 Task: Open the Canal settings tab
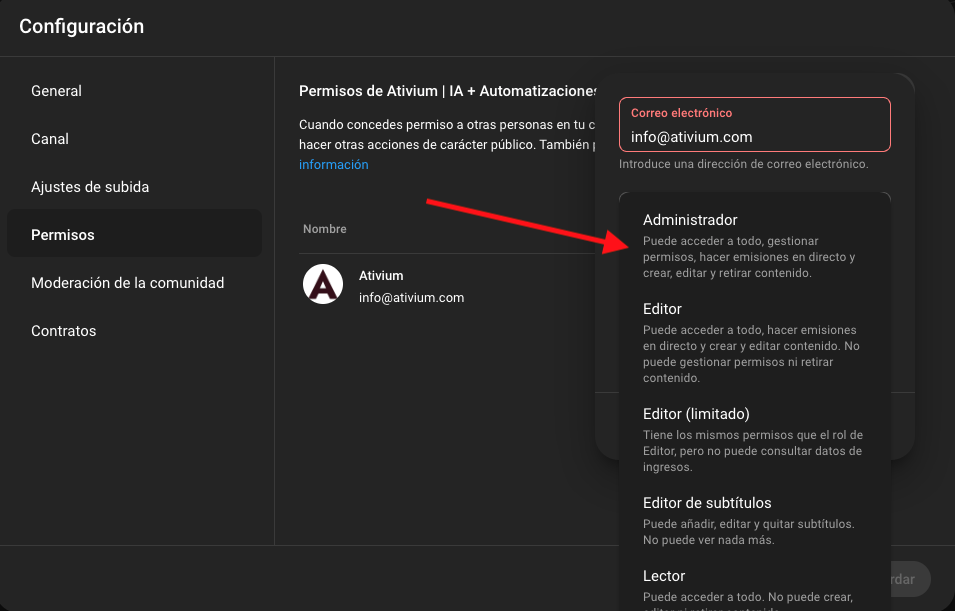click(x=134, y=139)
